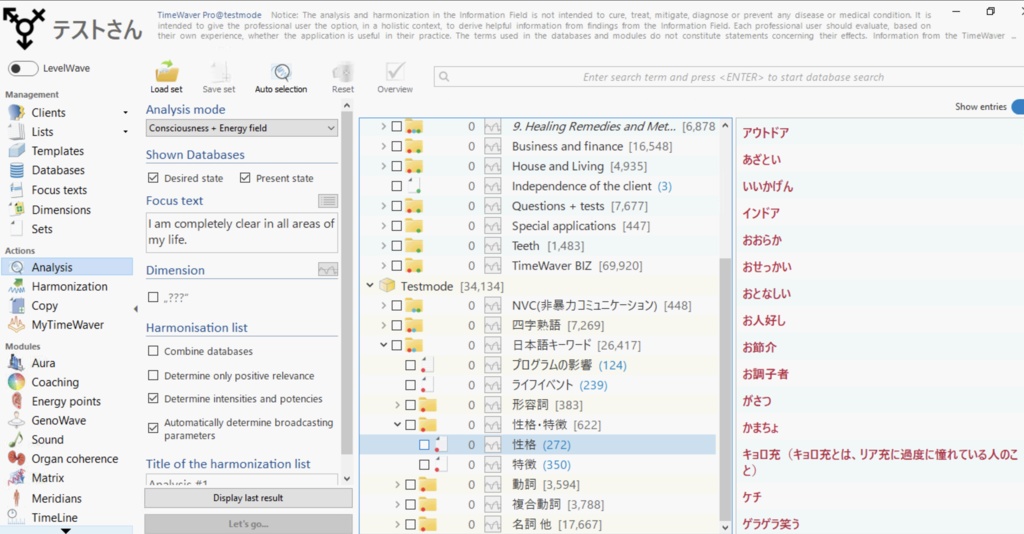Open Dimensions in the sidebar
Viewport: 1024px width, 534px height.
pyautogui.click(x=61, y=210)
